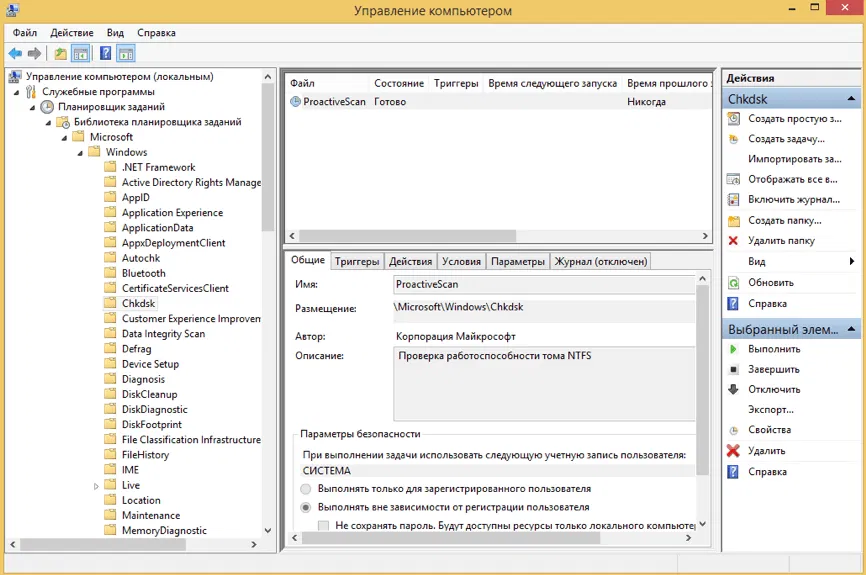Select the DiskCleanup folder in tree
The height and width of the screenshot is (575, 866).
tap(149, 394)
